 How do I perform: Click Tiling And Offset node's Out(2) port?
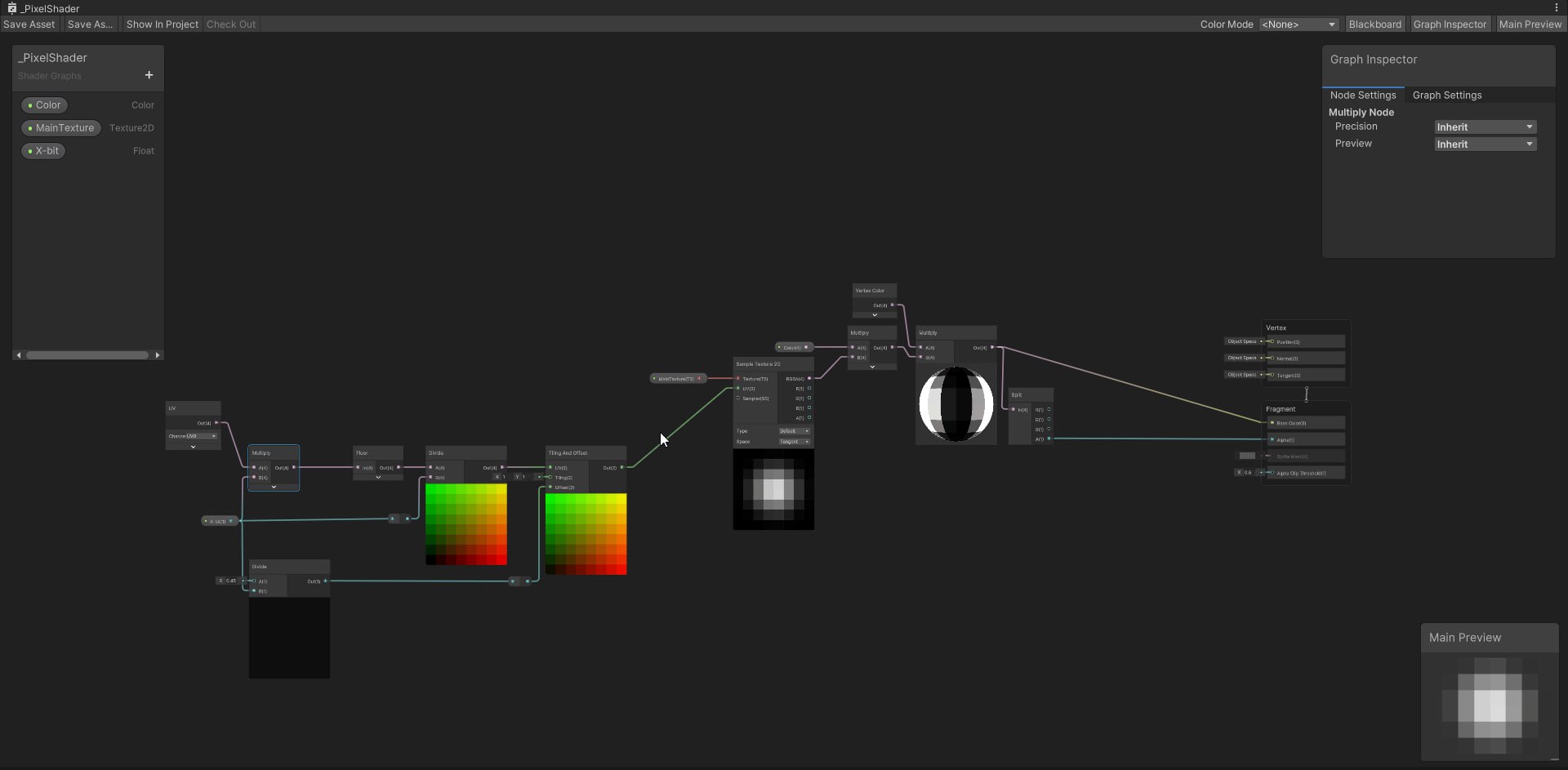pos(622,468)
